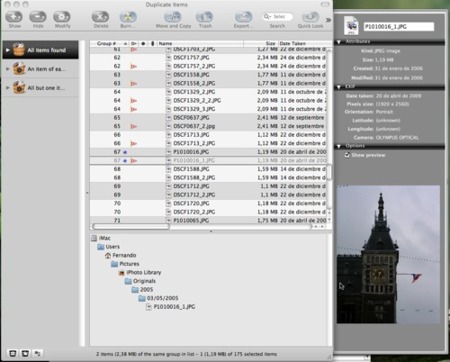Image resolution: width=450 pixels, height=362 pixels.
Task: Collapse the Attributes section
Action: click(x=339, y=42)
